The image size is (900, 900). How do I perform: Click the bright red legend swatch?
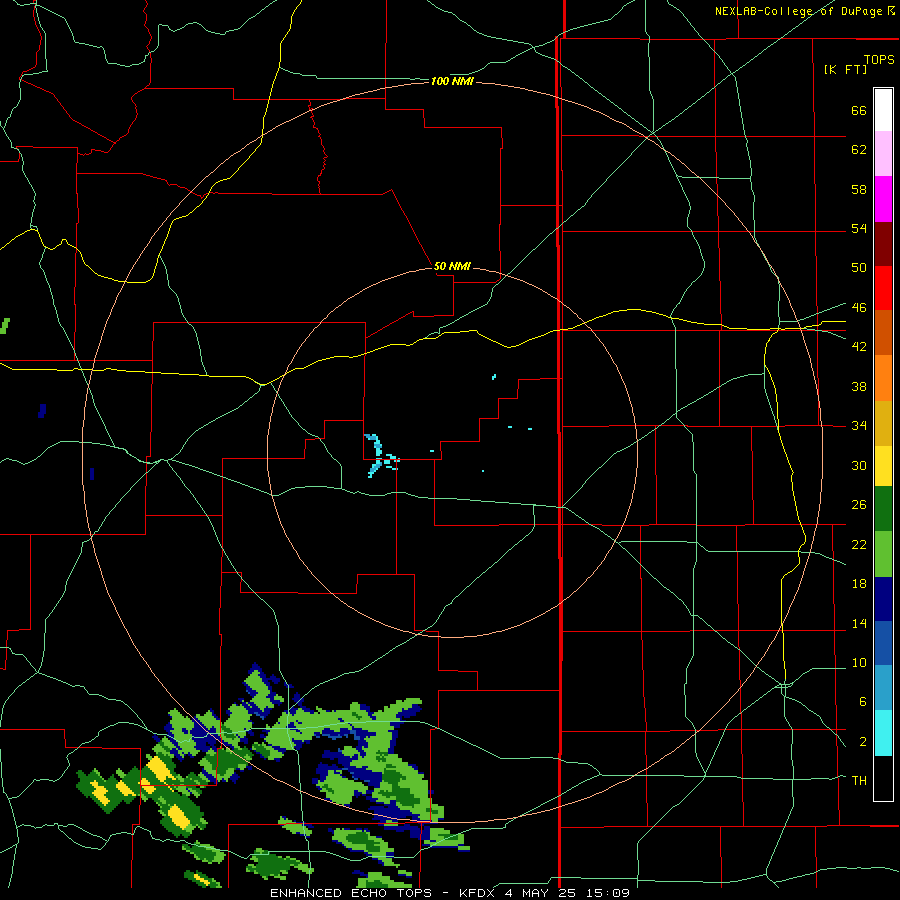coord(883,288)
